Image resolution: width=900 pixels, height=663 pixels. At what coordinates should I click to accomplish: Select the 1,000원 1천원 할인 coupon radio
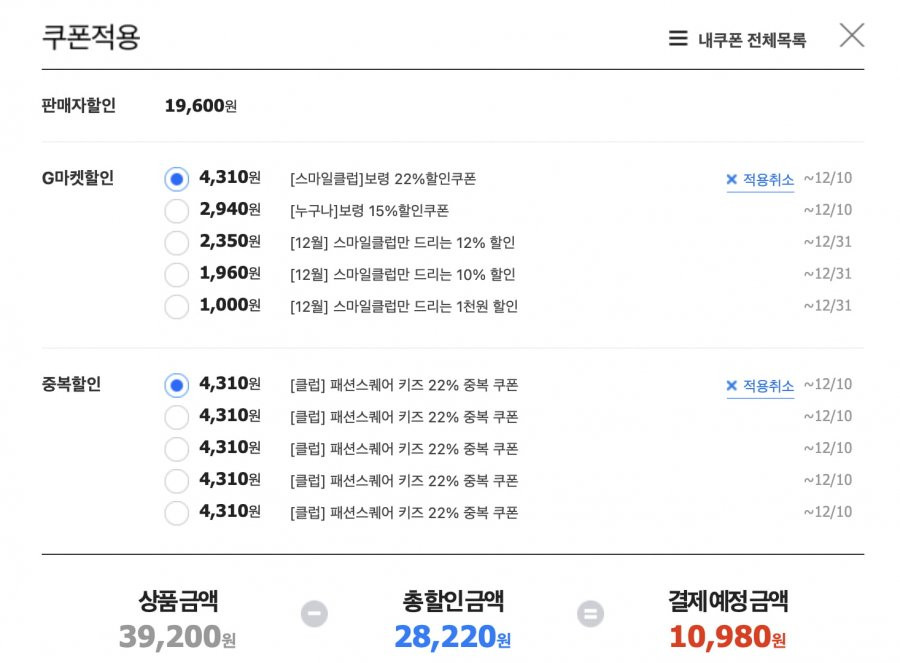click(x=177, y=307)
